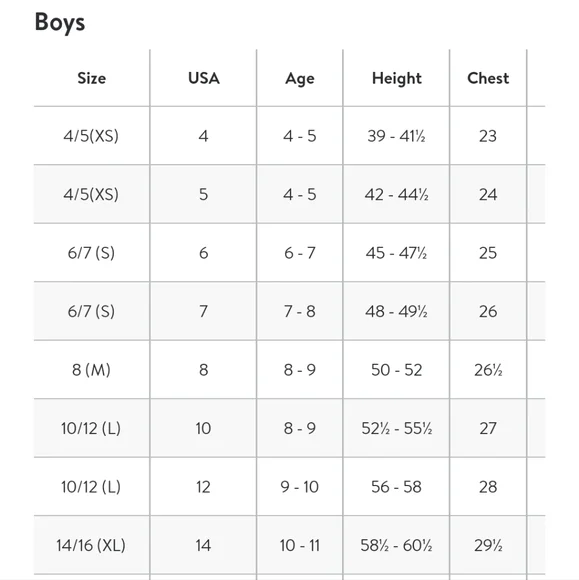Image resolution: width=579 pixels, height=580 pixels.
Task: Select the Size column header
Action: 92,78
